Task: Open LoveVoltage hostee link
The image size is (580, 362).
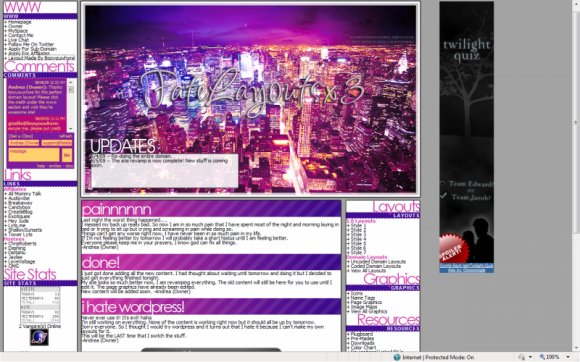Action: point(21,262)
